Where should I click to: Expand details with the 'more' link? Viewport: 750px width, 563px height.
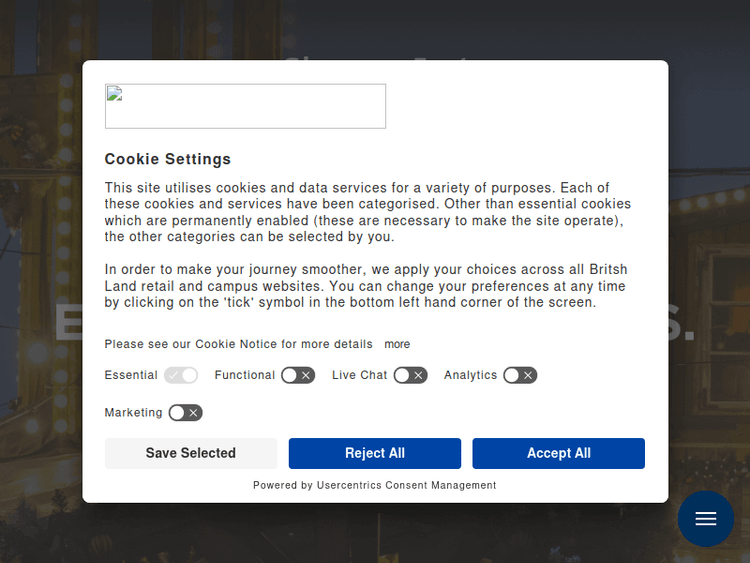click(397, 344)
